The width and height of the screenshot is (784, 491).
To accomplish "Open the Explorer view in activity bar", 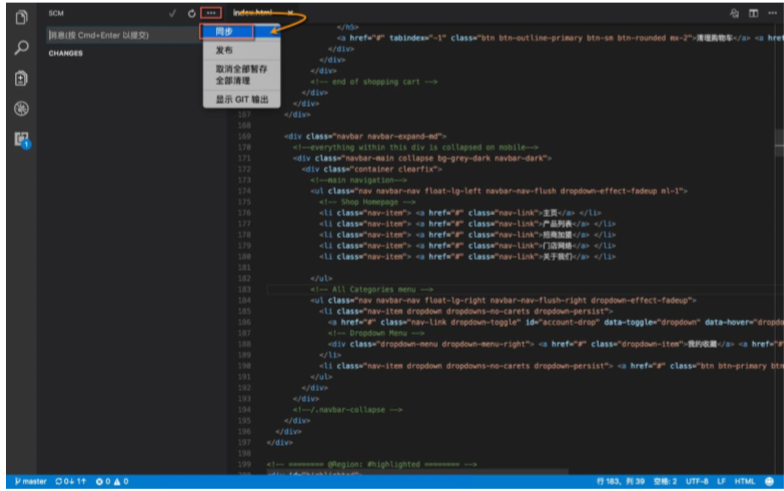I will (21, 18).
